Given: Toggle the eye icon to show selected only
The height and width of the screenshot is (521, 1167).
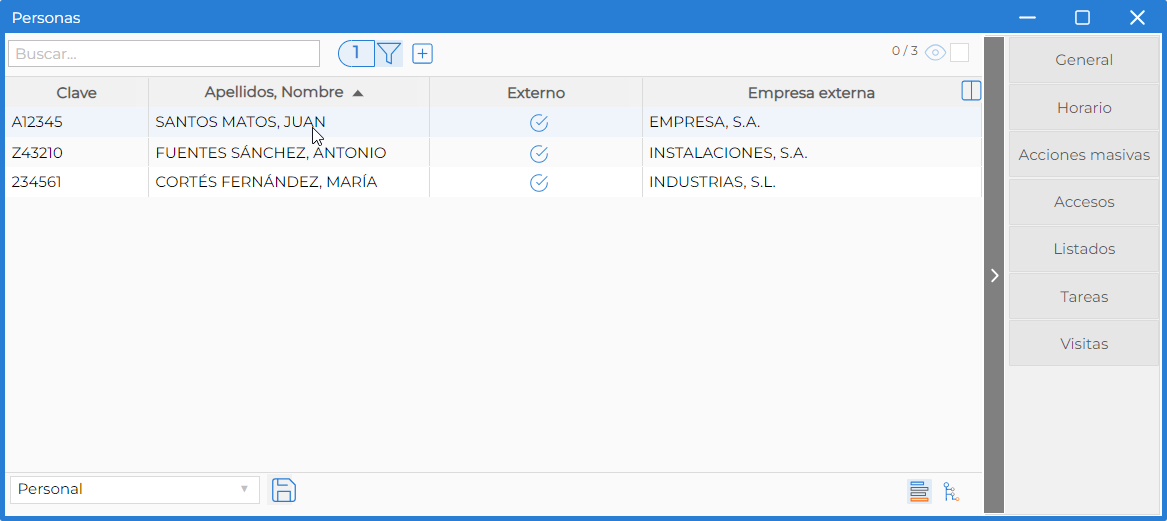Looking at the screenshot, I should pos(936,52).
